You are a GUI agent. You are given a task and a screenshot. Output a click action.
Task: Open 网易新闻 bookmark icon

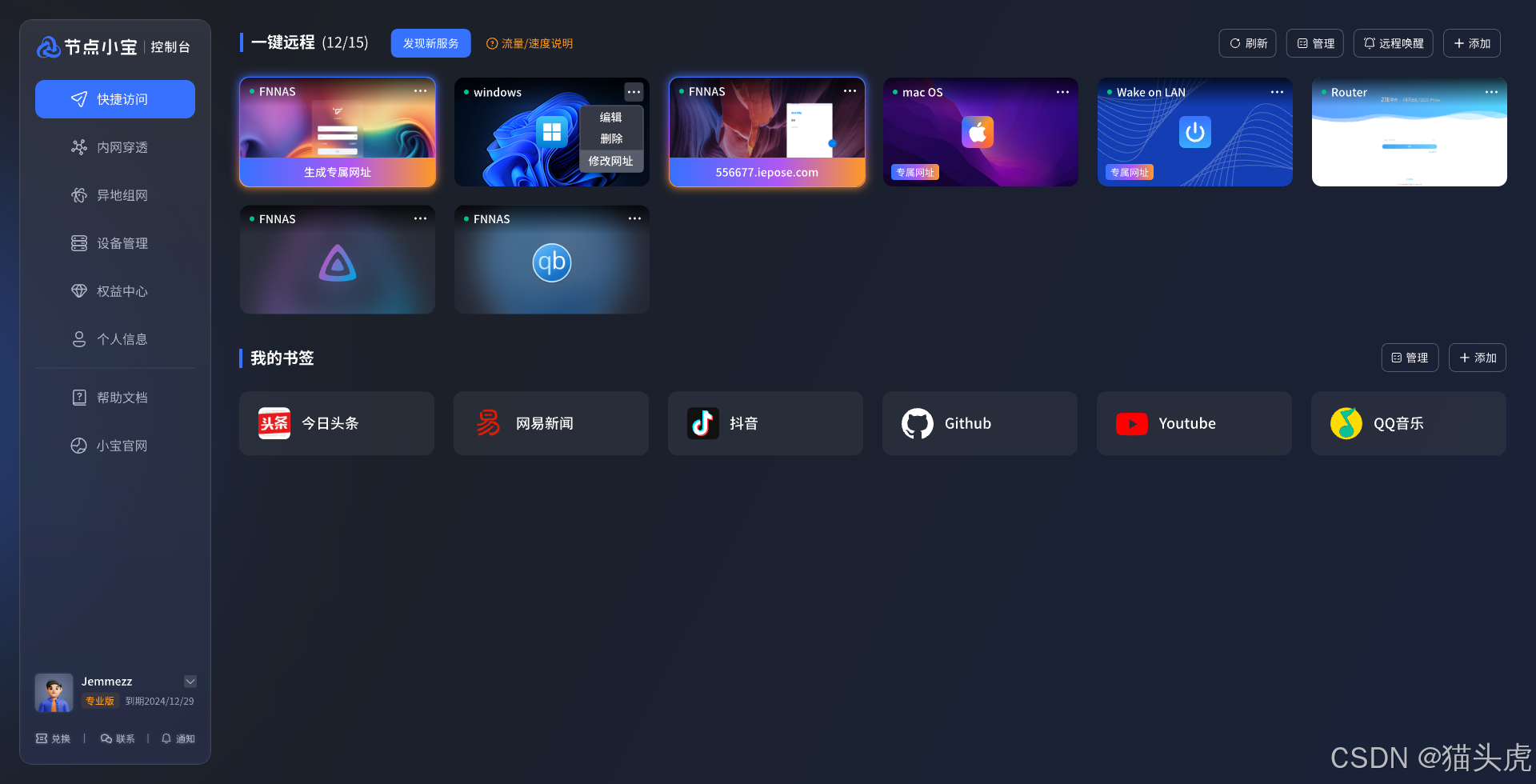(489, 423)
